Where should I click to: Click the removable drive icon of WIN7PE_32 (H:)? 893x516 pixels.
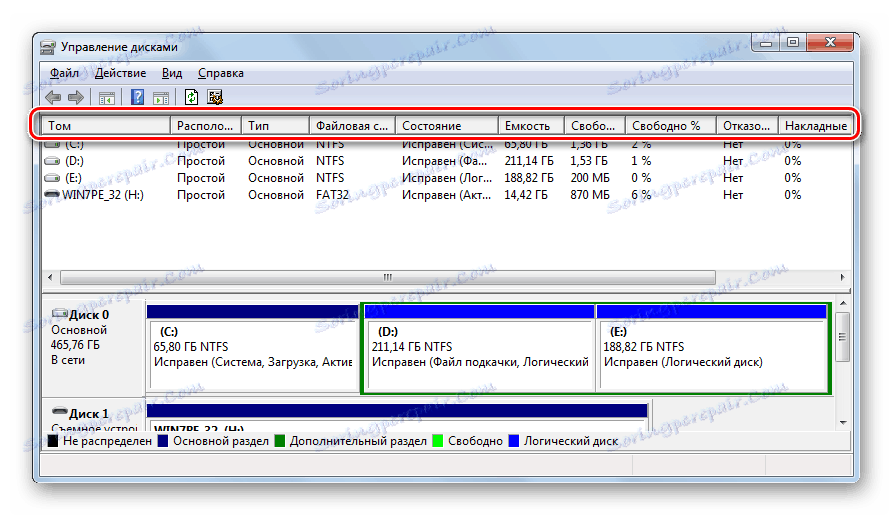click(52, 195)
